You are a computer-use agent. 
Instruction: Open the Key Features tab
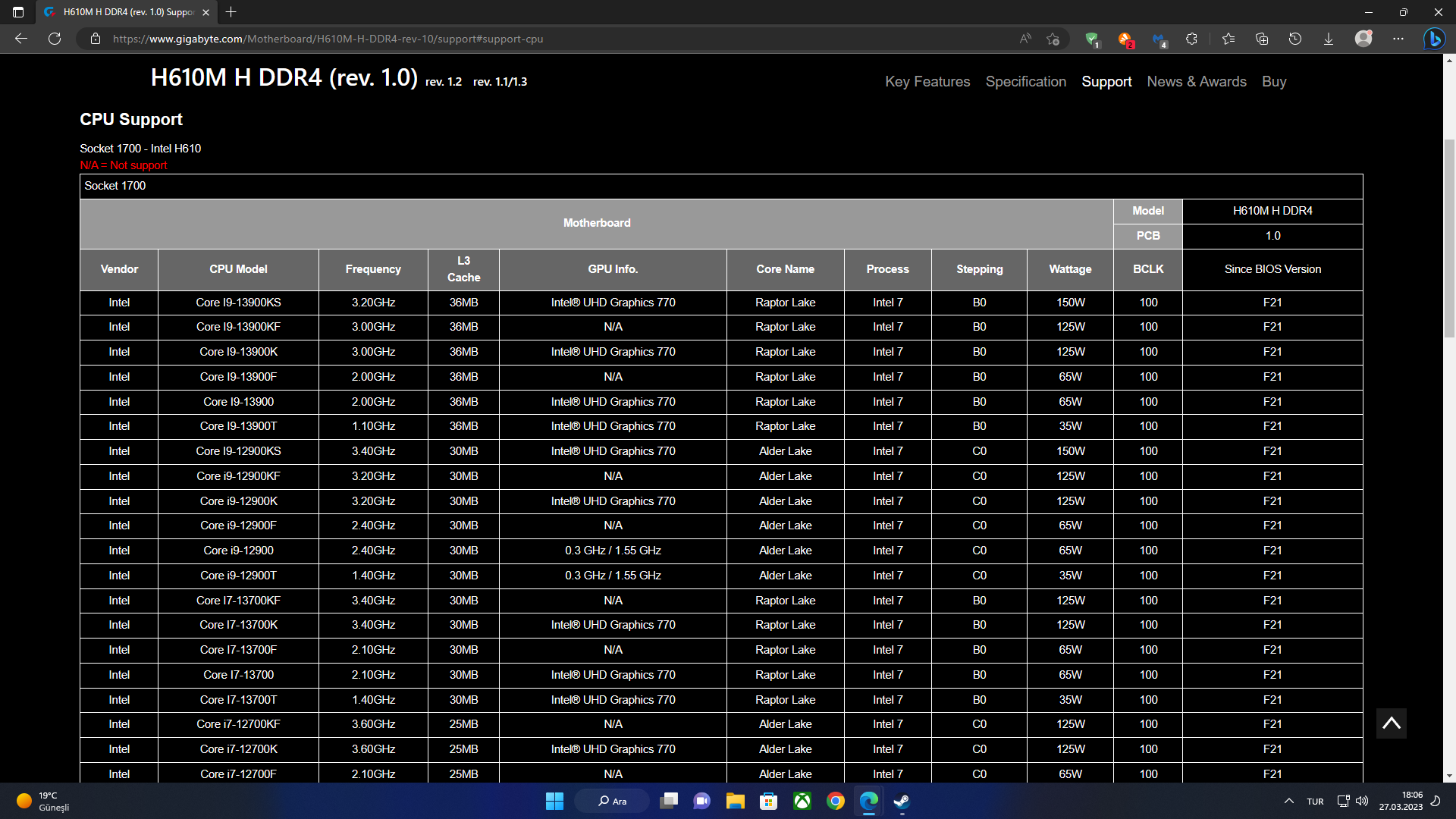[927, 82]
